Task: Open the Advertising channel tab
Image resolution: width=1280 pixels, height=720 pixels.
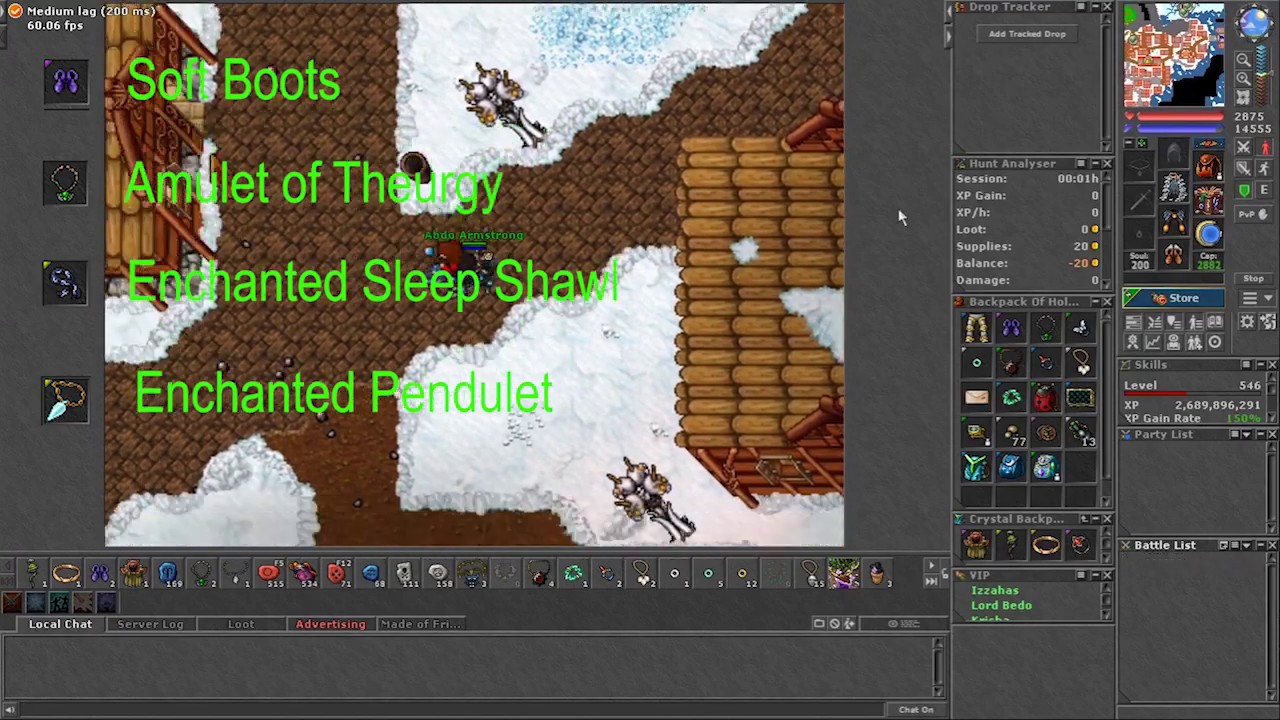Action: click(x=330, y=624)
